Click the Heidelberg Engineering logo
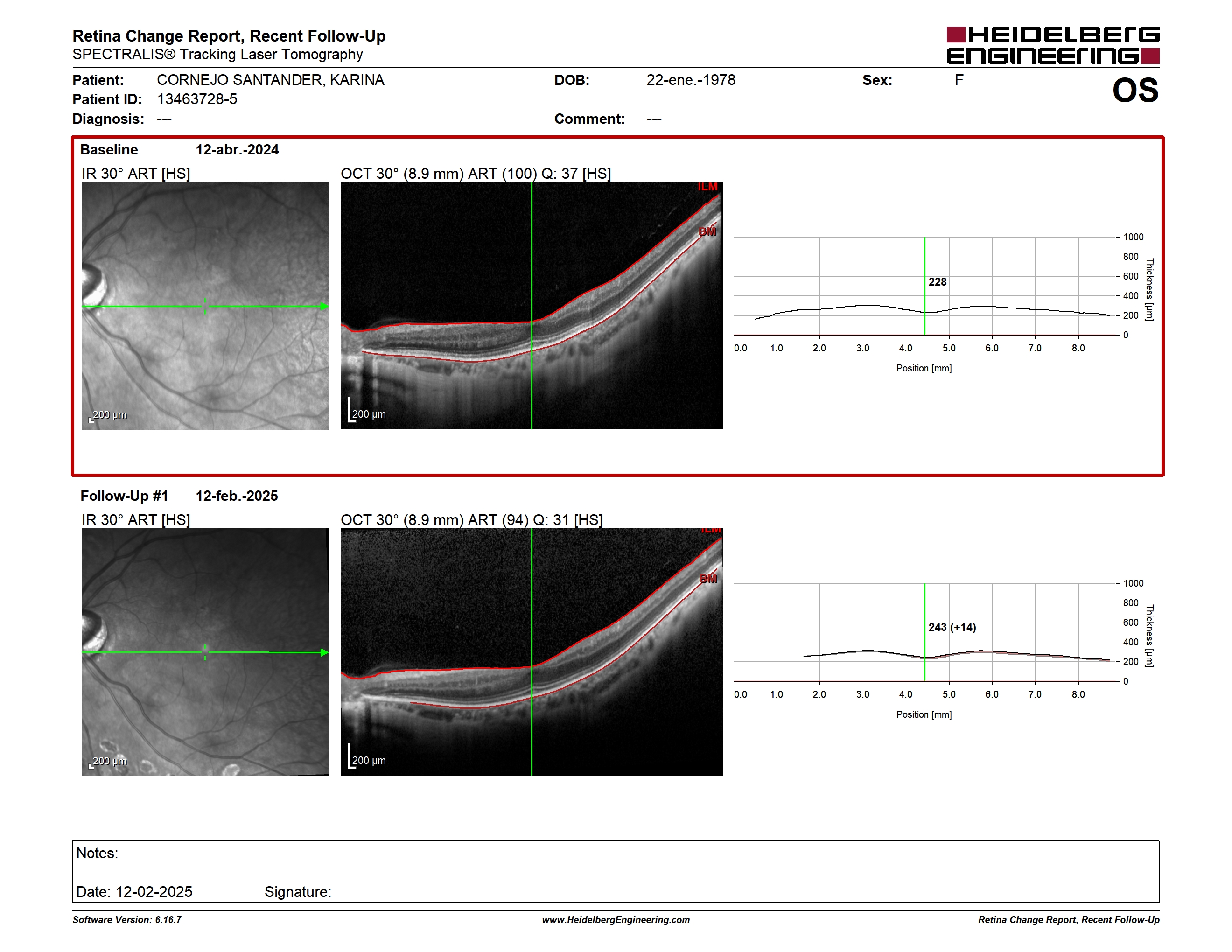The width and height of the screenshot is (1232, 952). 1053,45
